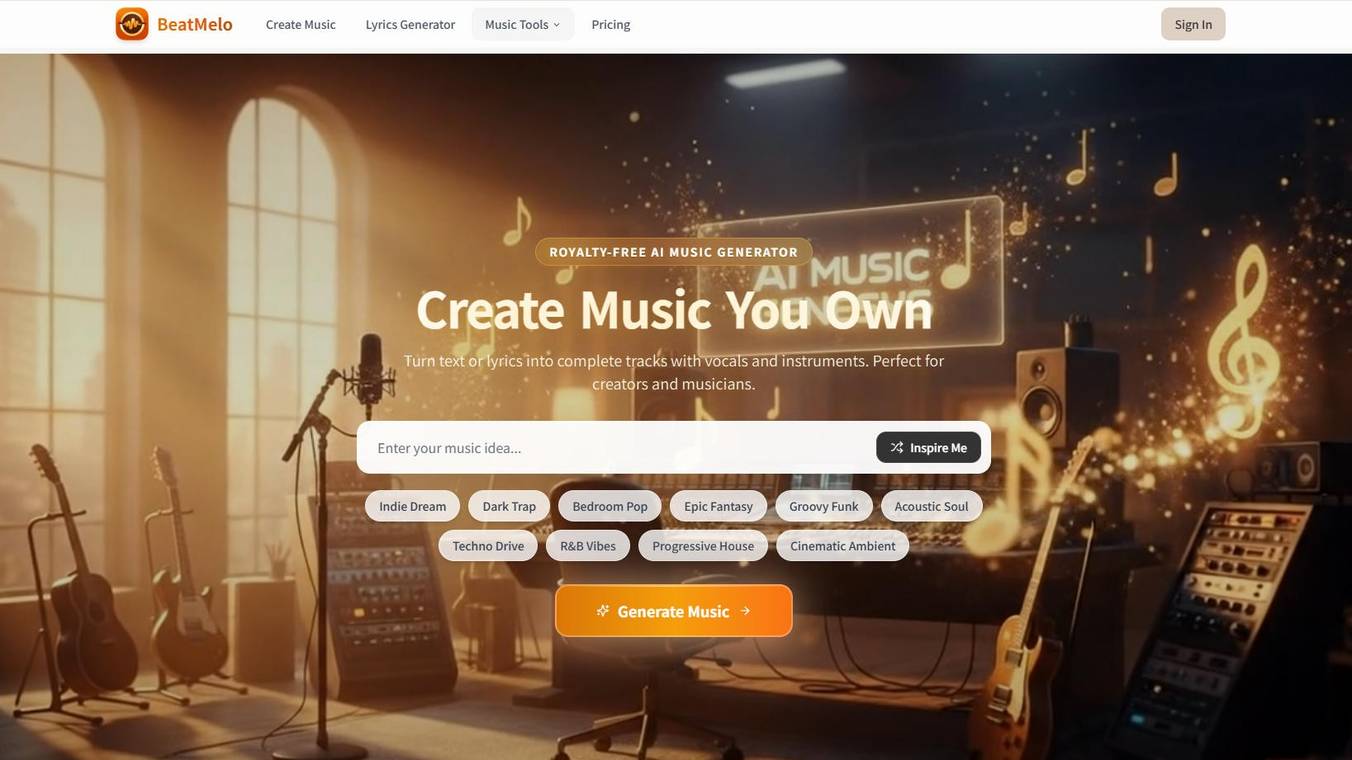Image resolution: width=1352 pixels, height=760 pixels.
Task: Click the BeatMelo orange logo icon
Action: tap(132, 24)
